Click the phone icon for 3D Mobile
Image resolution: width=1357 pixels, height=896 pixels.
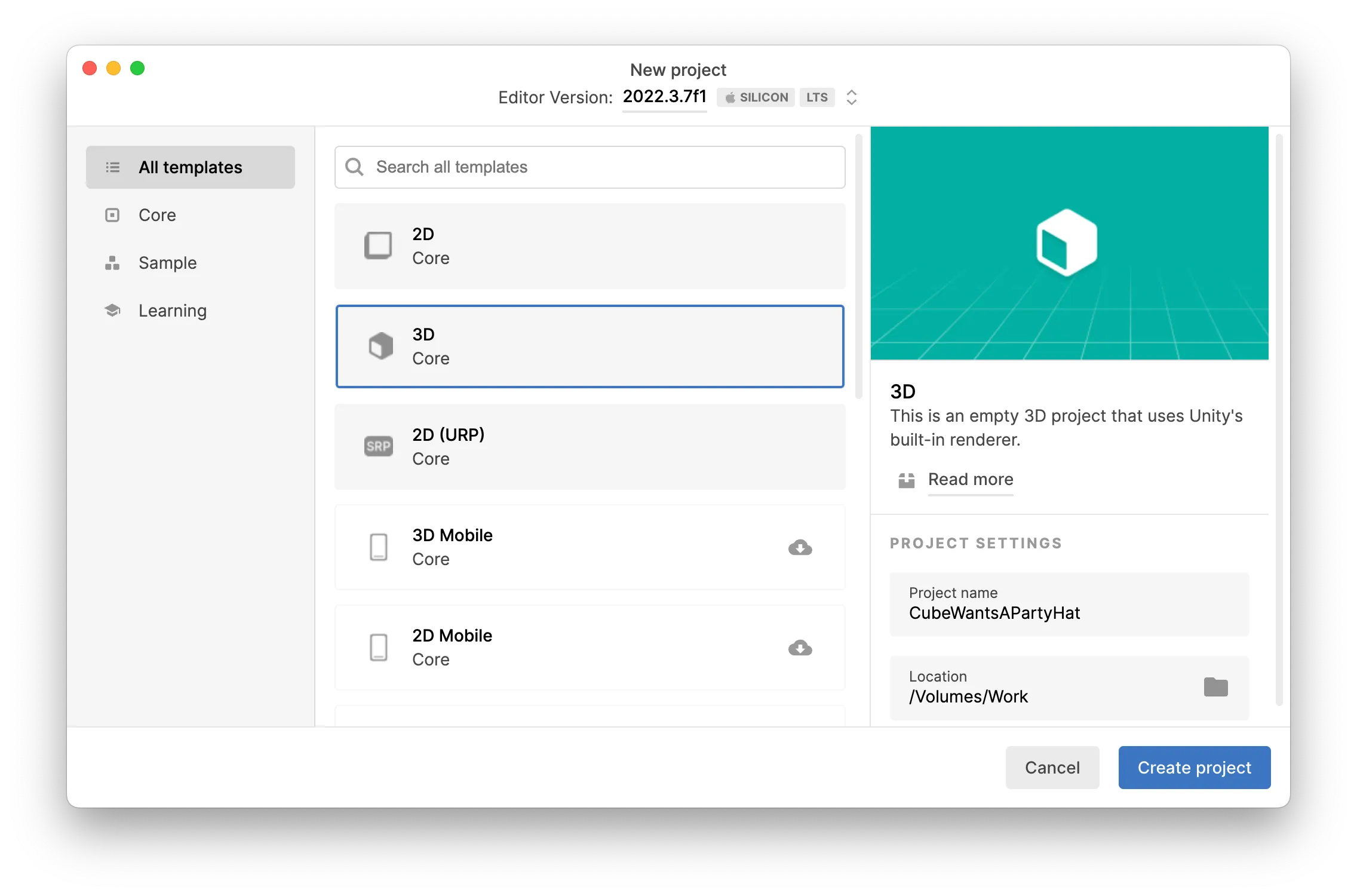click(x=379, y=547)
